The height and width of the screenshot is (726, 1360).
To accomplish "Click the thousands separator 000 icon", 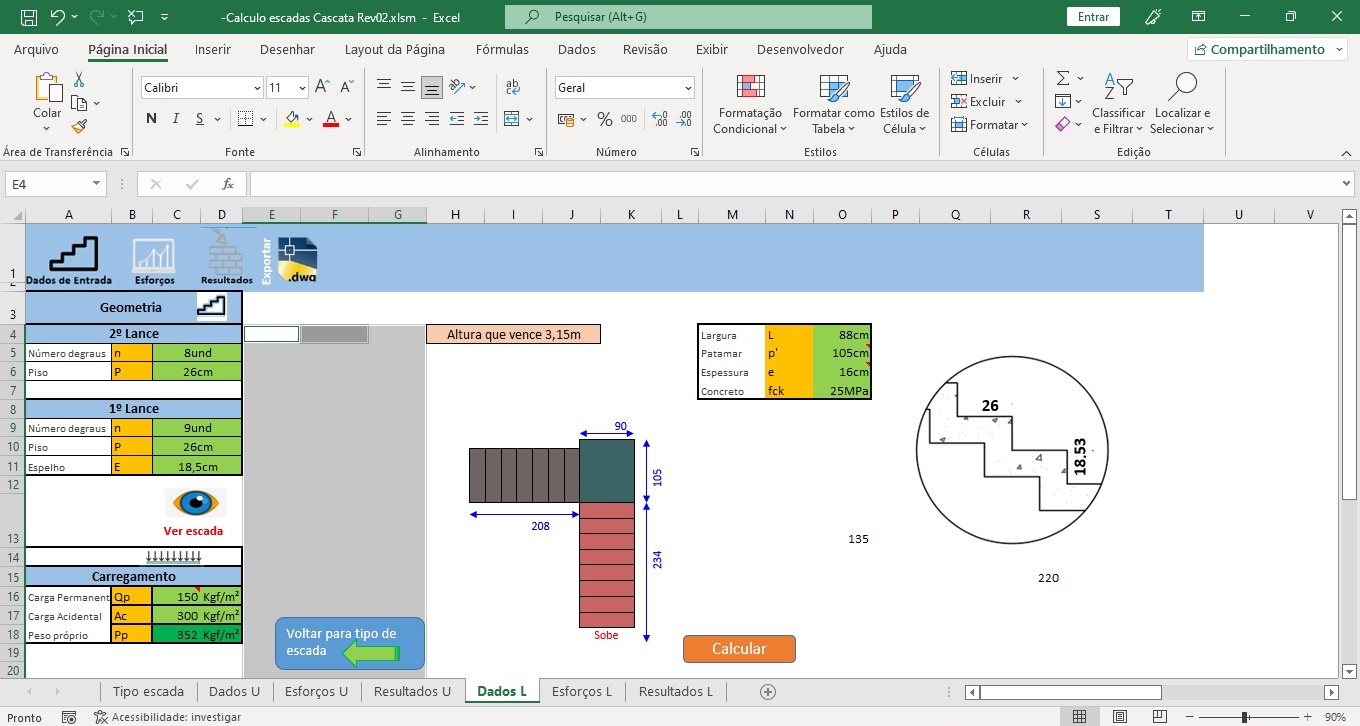I will click(629, 119).
